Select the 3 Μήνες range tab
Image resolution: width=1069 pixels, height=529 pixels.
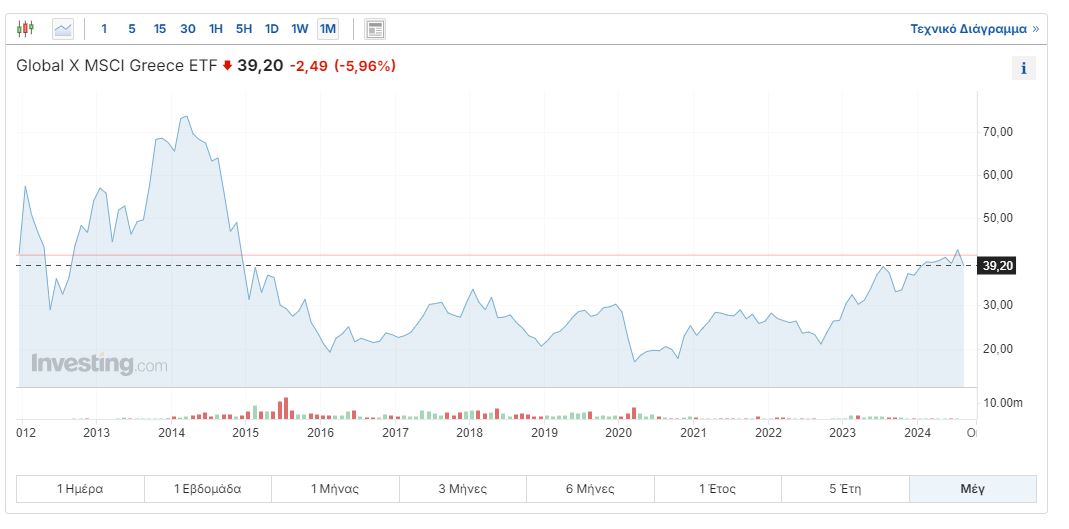tap(462, 489)
